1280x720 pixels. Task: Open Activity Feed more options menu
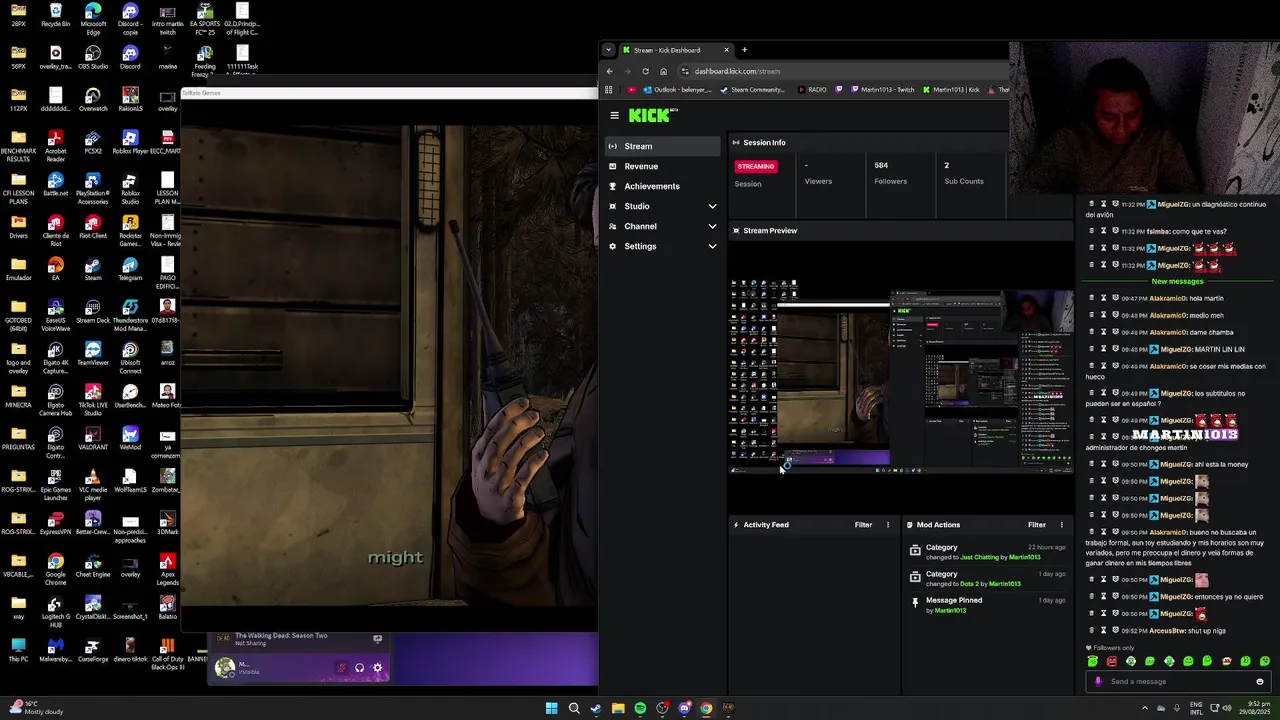pyautogui.click(x=887, y=525)
